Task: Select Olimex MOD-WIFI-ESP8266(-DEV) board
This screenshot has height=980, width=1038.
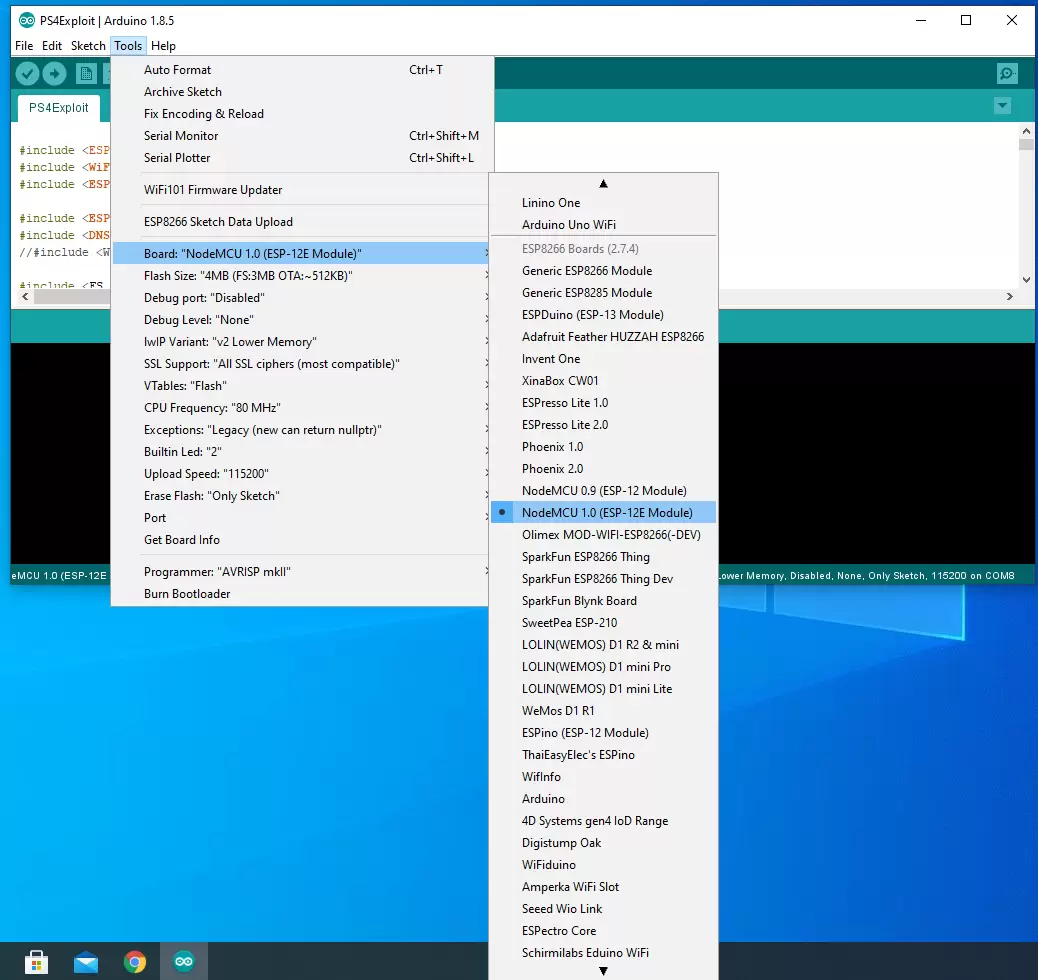Action: pyautogui.click(x=603, y=534)
